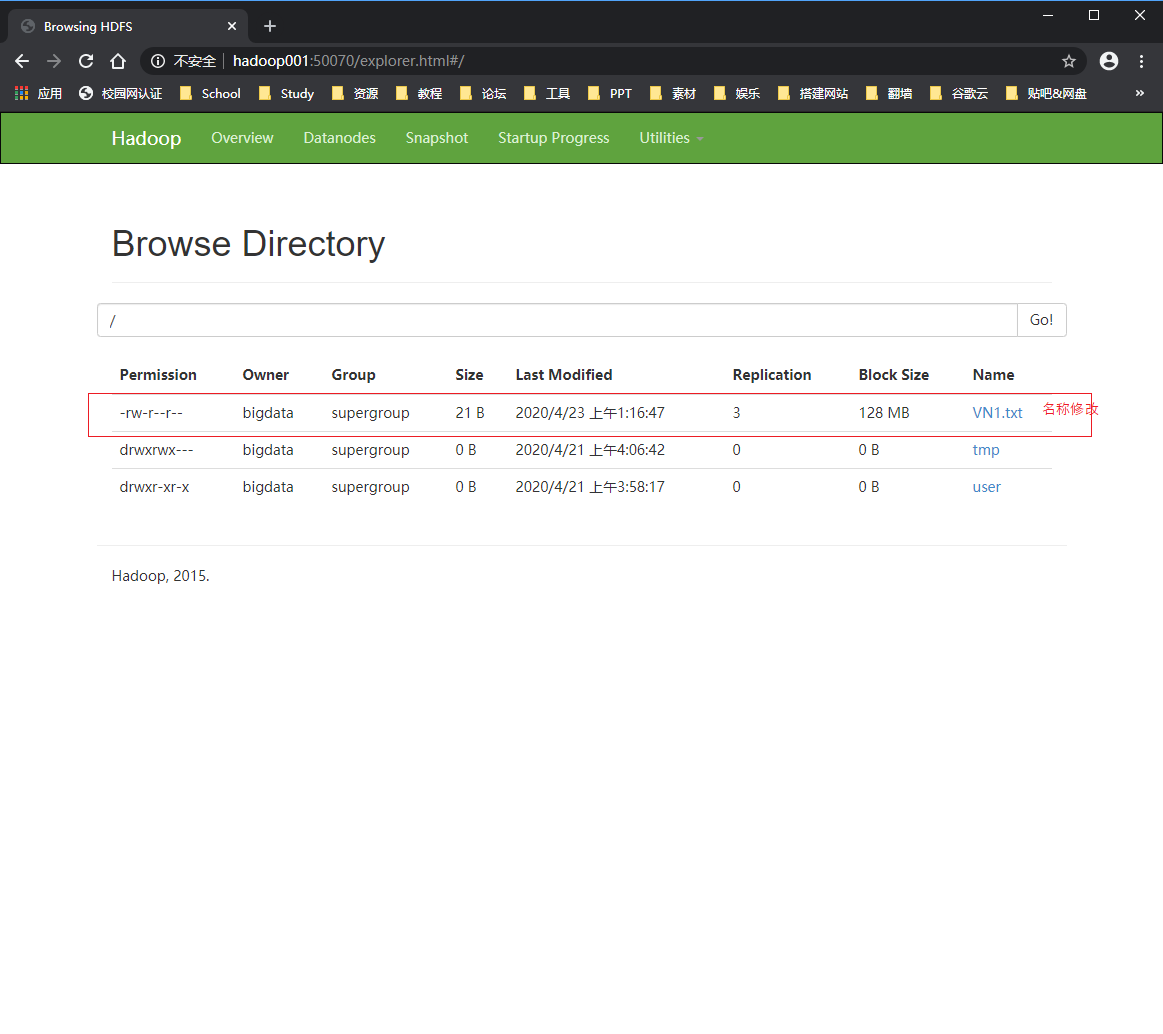Image resolution: width=1163 pixels, height=1034 pixels.
Task: Click the Permission column header
Action: 158,375
